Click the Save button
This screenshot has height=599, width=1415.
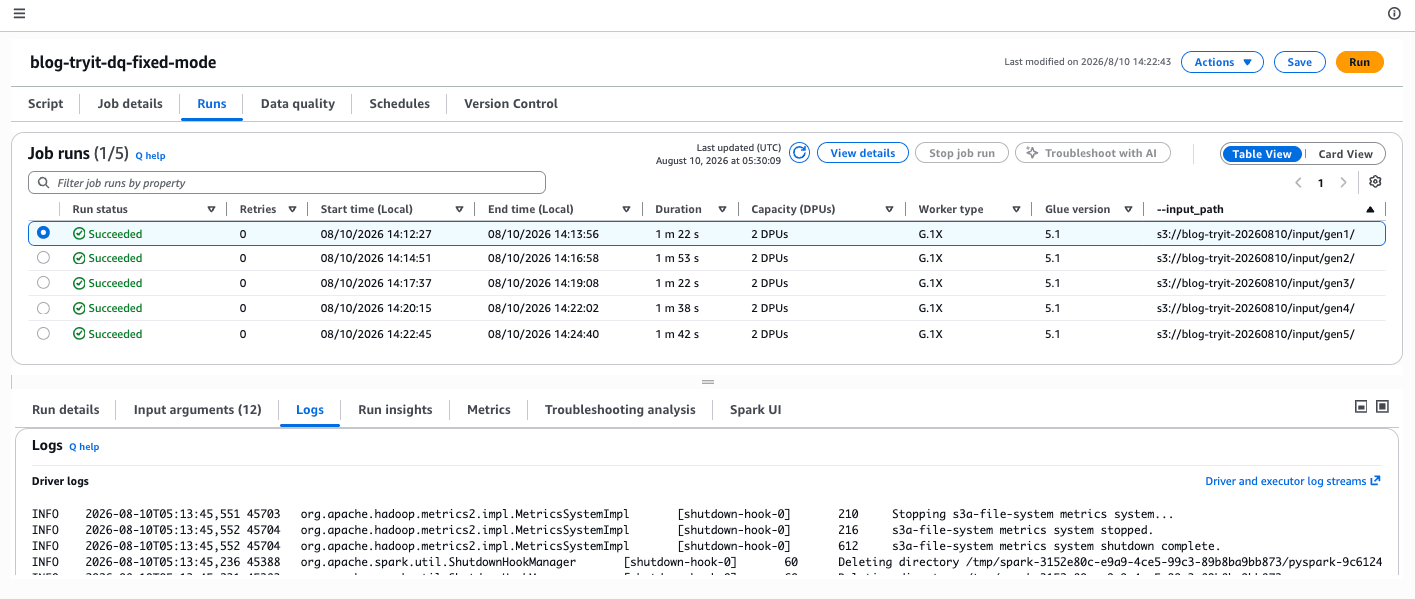point(1299,62)
